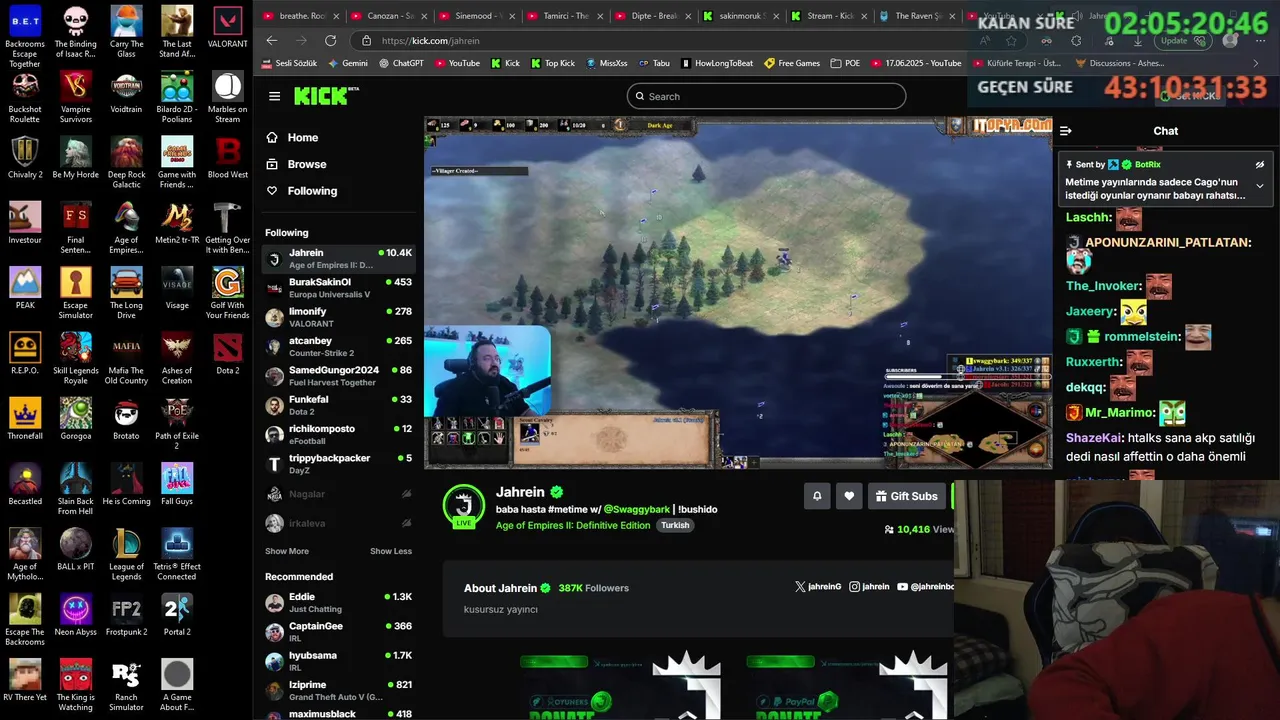Screen dimensions: 1280x720
Task: Expand pinned message with chevron
Action: [x=1260, y=186]
